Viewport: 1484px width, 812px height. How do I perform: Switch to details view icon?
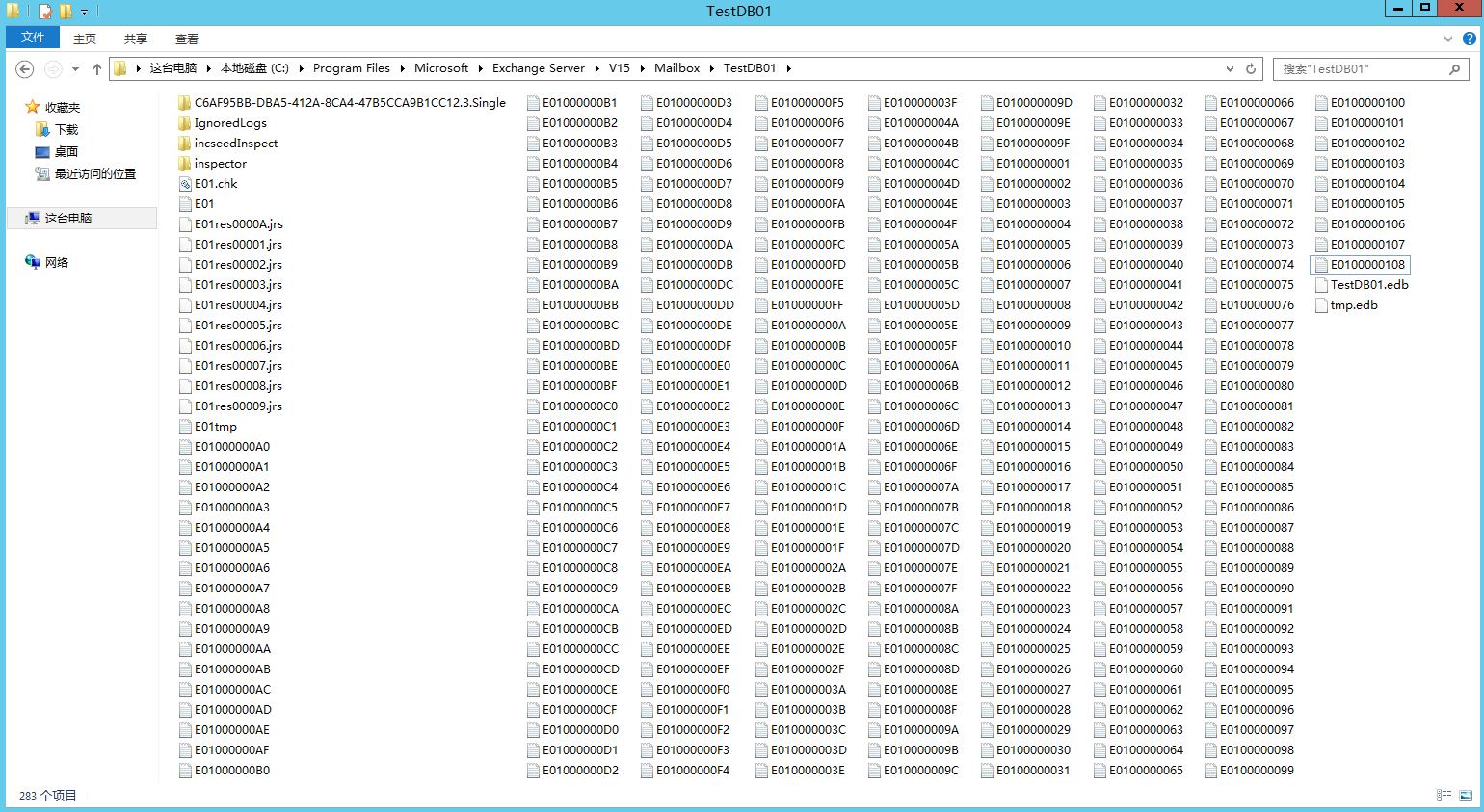click(x=1444, y=796)
